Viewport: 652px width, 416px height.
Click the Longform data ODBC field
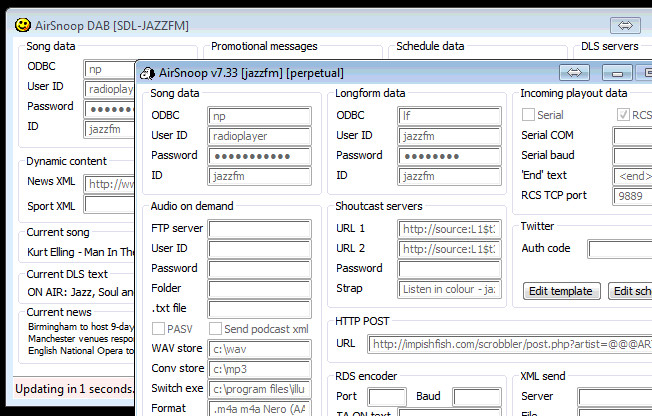point(449,115)
